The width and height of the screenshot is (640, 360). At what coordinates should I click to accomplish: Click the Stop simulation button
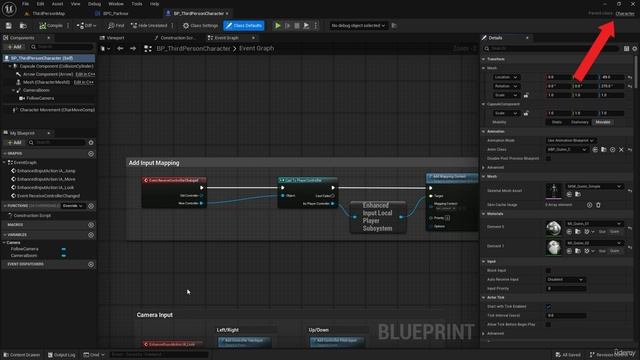(297, 26)
